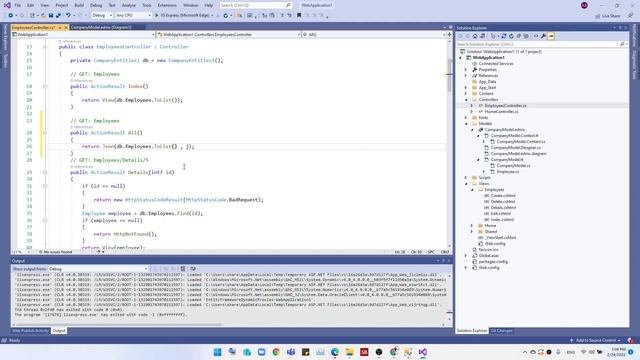Click the Home icon in Solution Explorer toolbar
Screen dimensions: 640x360
coord(475,36)
